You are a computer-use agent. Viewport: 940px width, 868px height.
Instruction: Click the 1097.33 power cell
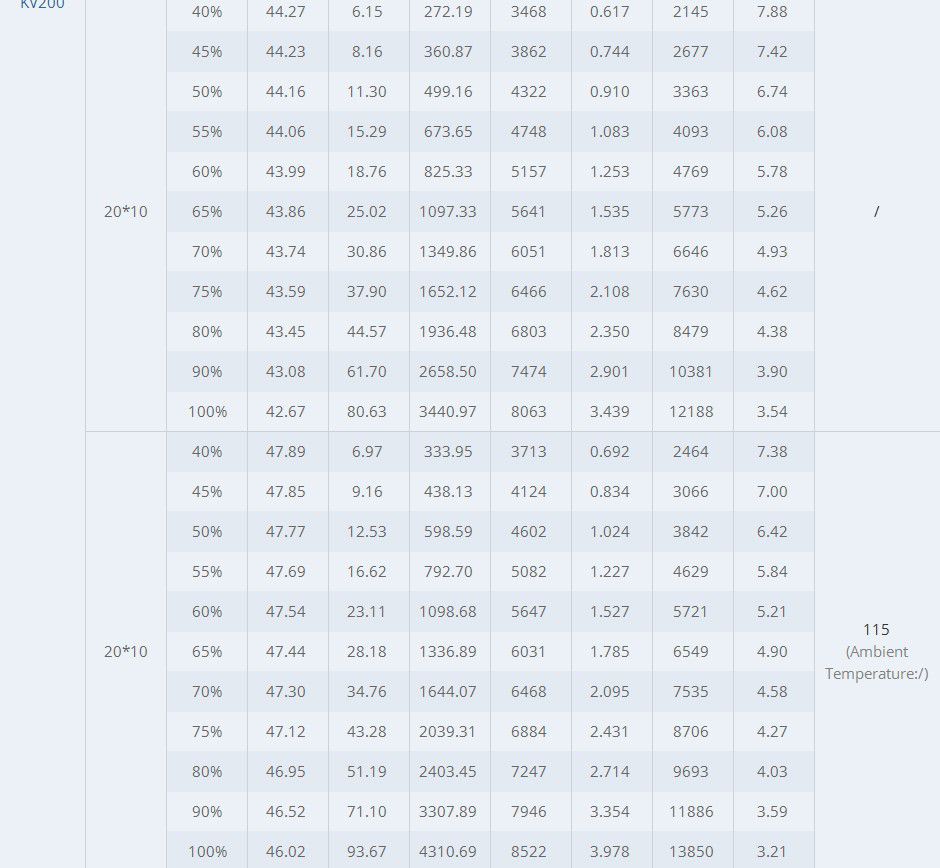click(448, 212)
